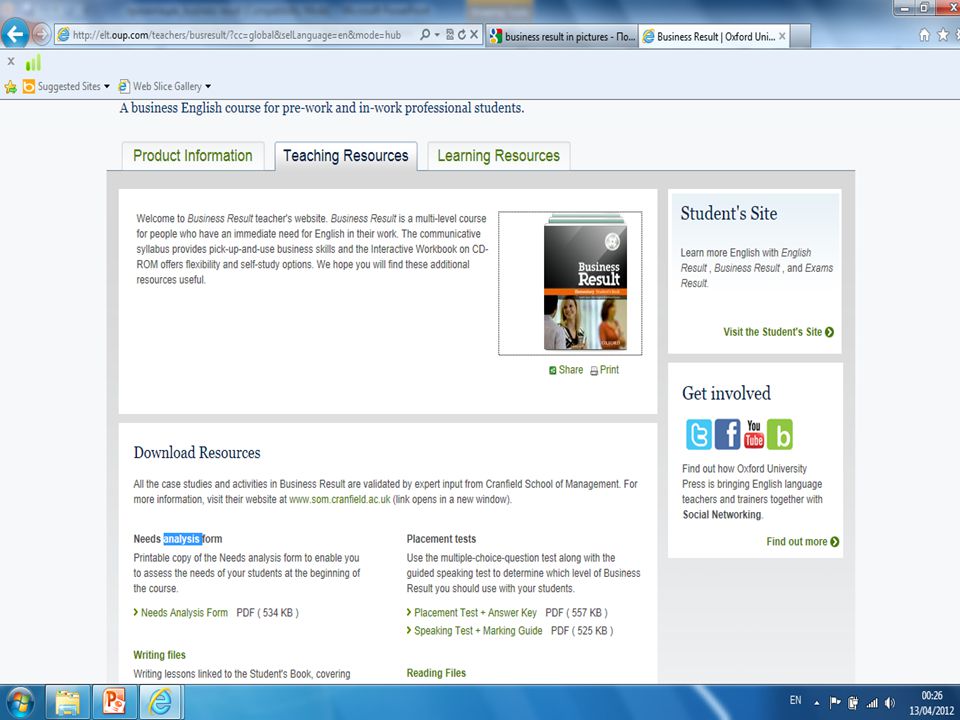Screen dimensions: 960x720
Task: Click the network signal tray icon
Action: [872, 703]
